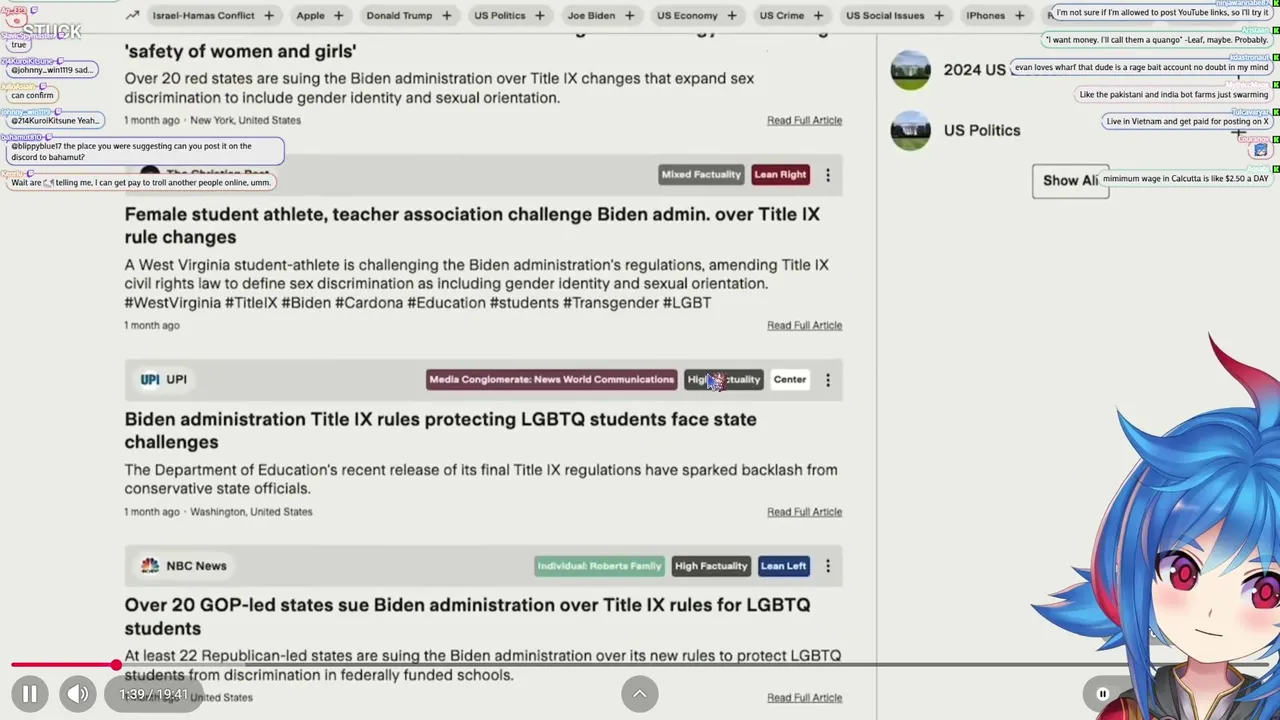The image size is (1280, 720).
Task: Open three-dot menu on the UPI article
Action: (828, 380)
